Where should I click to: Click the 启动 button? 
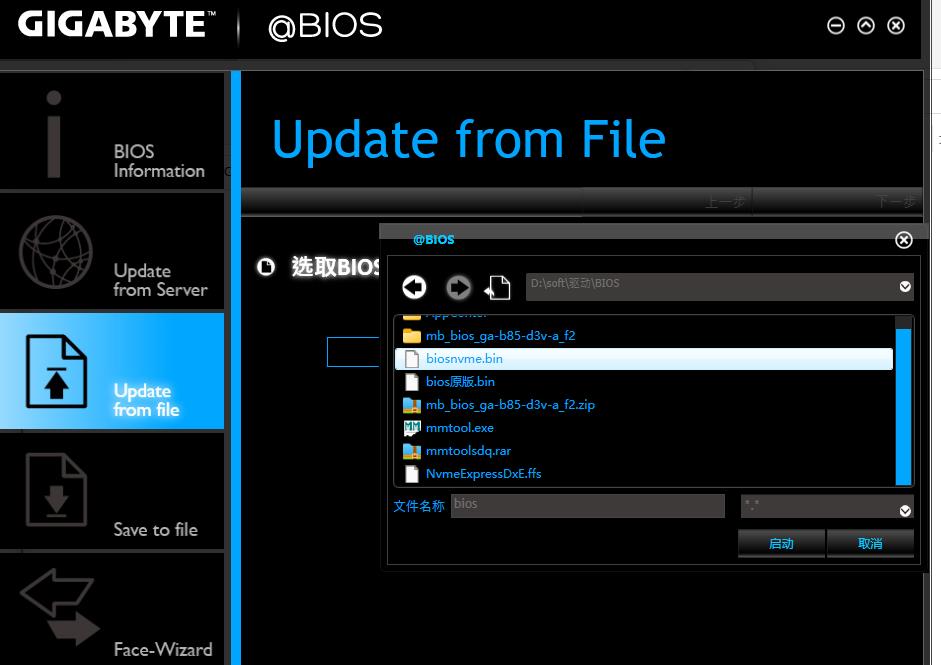[x=781, y=544]
